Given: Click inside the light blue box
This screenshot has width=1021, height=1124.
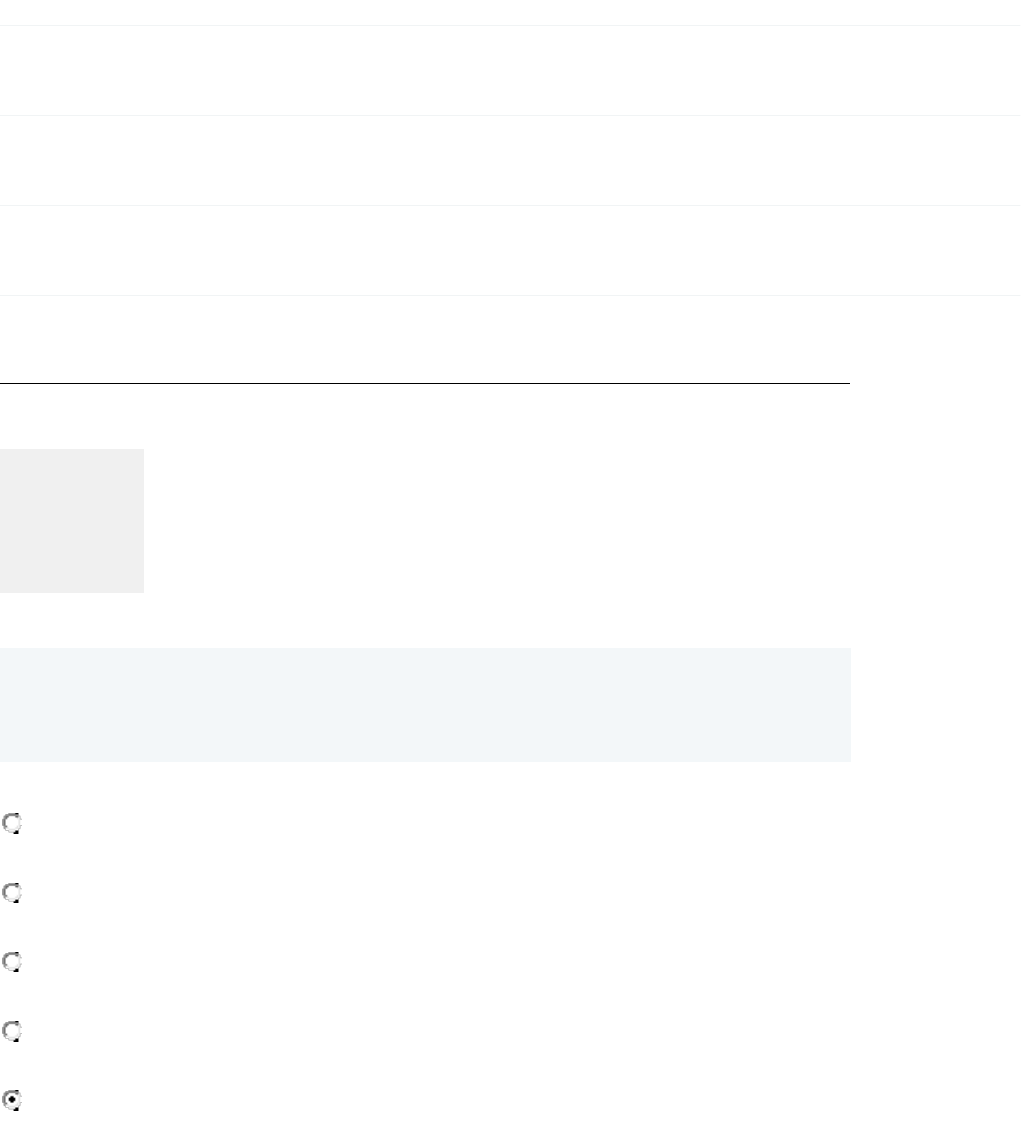Looking at the screenshot, I should pos(425,704).
